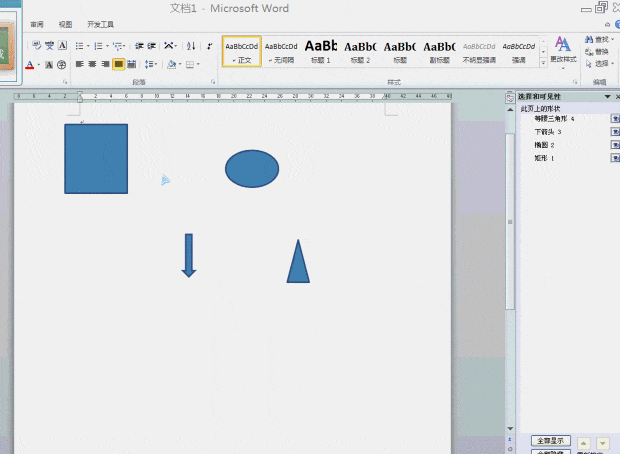620x454 pixels.
Task: Click the justify alignment icon
Action: (119, 64)
